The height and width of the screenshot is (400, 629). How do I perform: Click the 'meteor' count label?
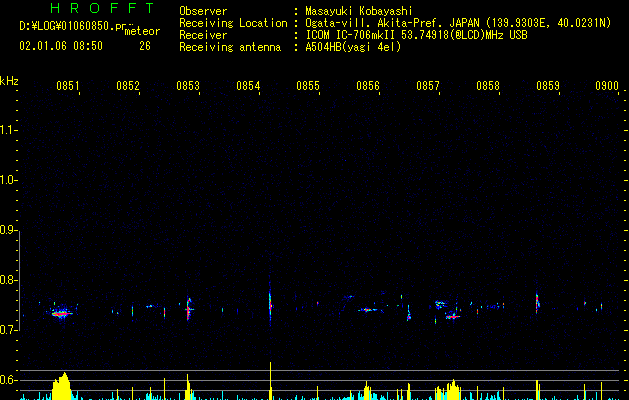pyautogui.click(x=142, y=31)
